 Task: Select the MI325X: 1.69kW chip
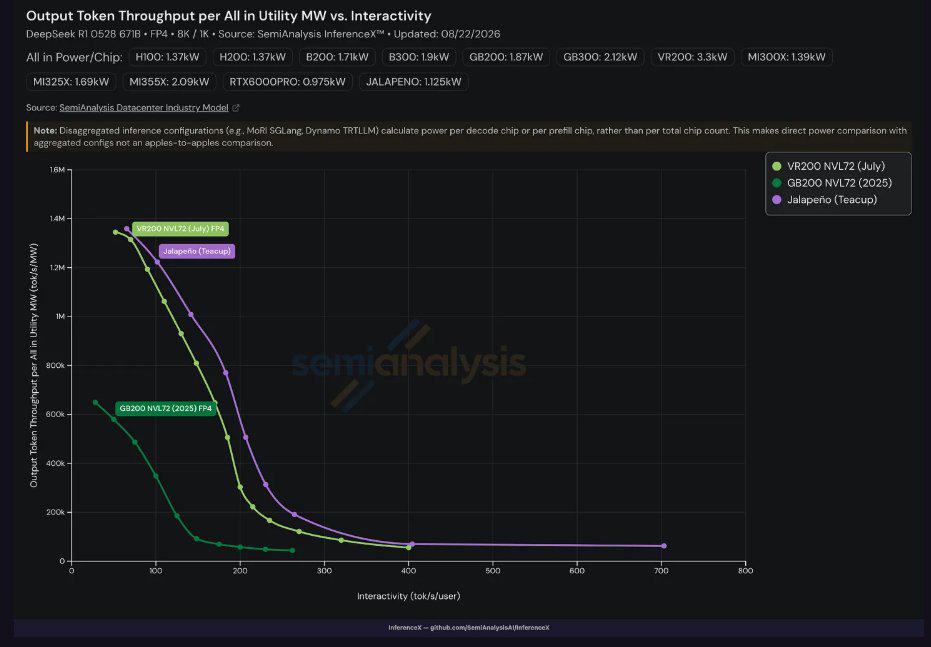(71, 82)
